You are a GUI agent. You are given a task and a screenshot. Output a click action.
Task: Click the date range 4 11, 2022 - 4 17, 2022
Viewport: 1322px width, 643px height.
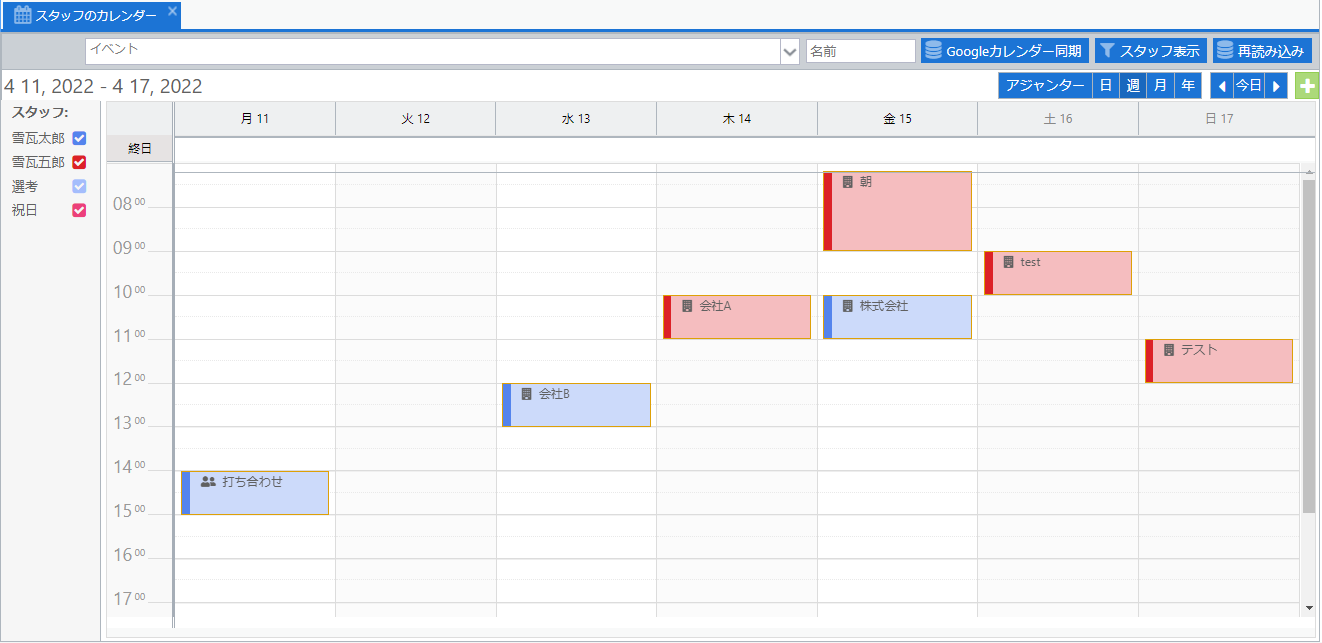[x=103, y=87]
